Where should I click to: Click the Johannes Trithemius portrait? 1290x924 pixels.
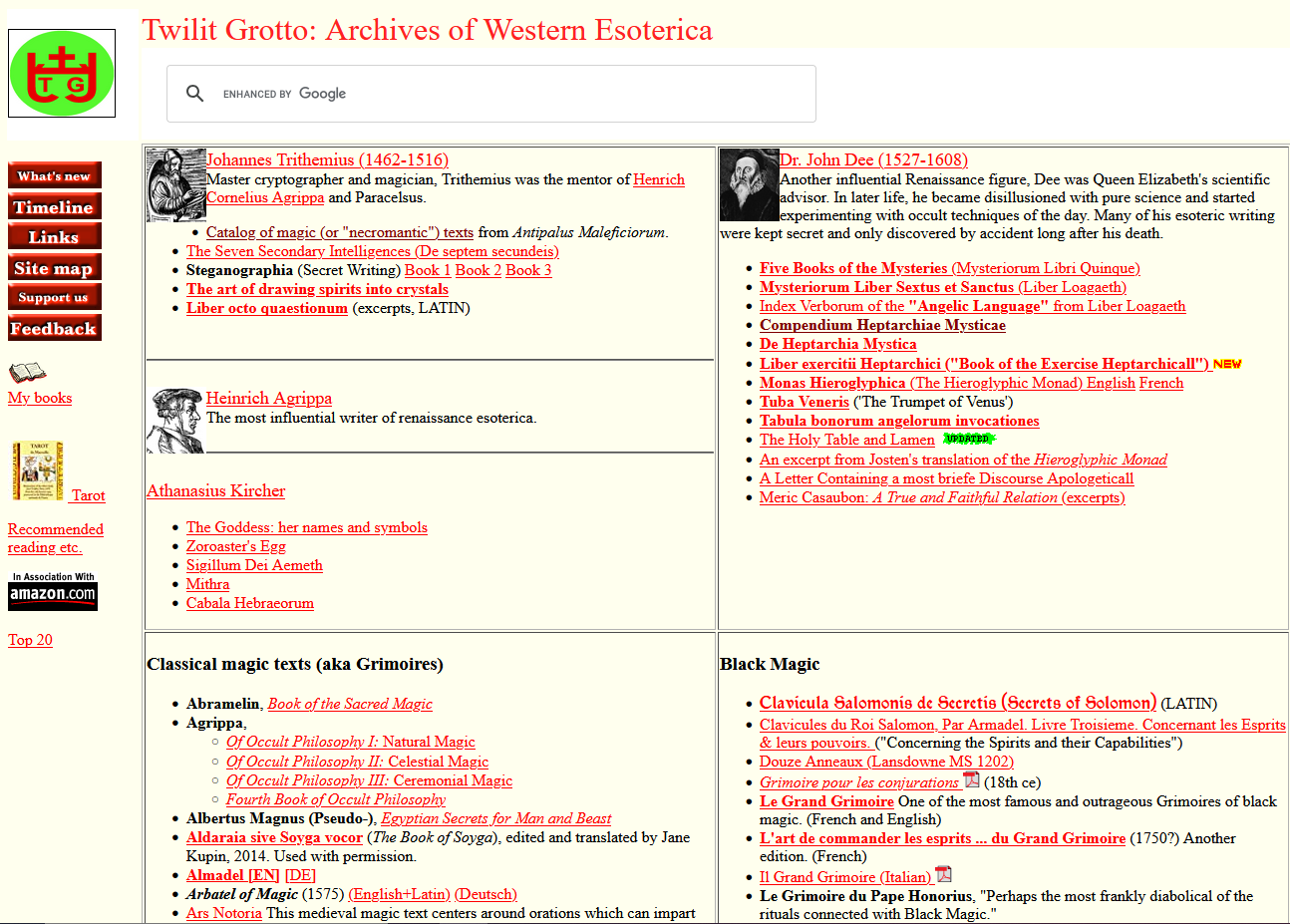click(175, 185)
